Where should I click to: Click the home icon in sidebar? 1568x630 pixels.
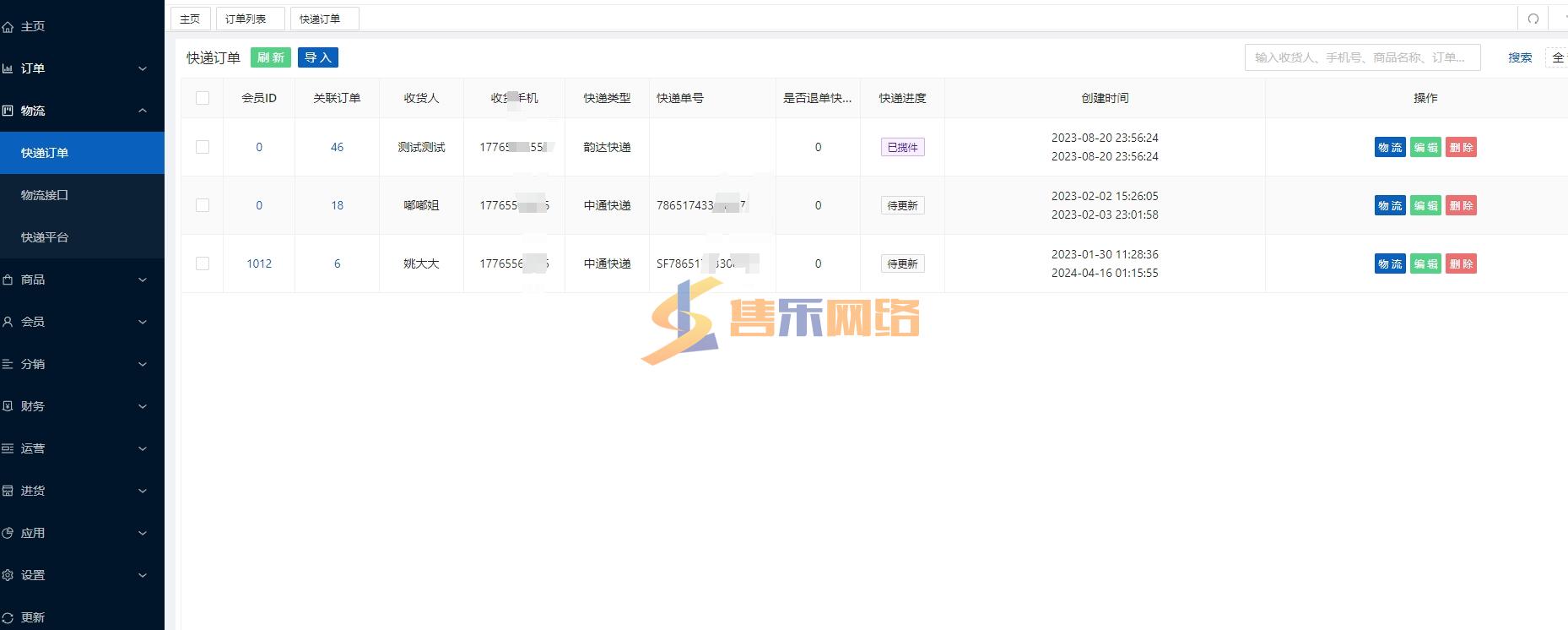point(8,27)
